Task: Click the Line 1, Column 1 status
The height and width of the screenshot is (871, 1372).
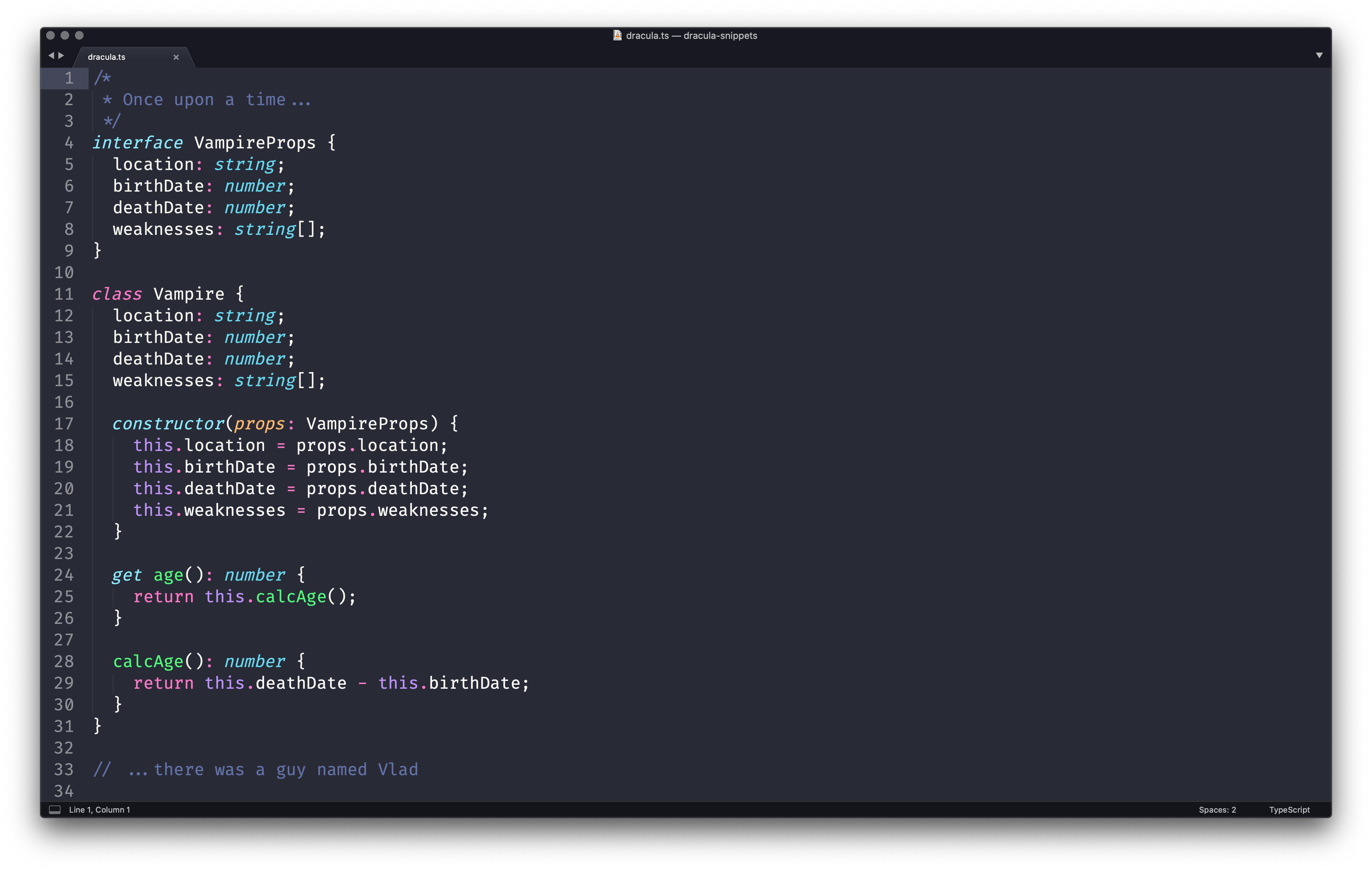Action: tap(100, 809)
